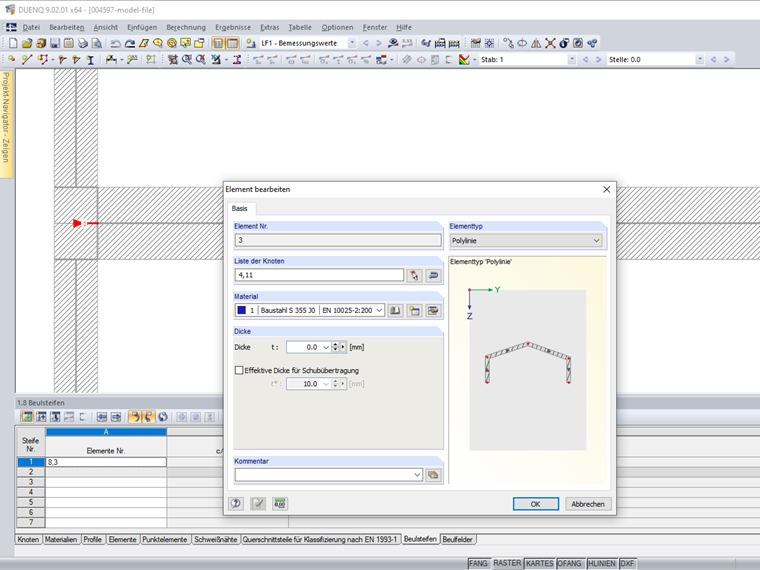760x570 pixels.
Task: Click the edit checkmark icon at dialog bottom
Action: 258,504
